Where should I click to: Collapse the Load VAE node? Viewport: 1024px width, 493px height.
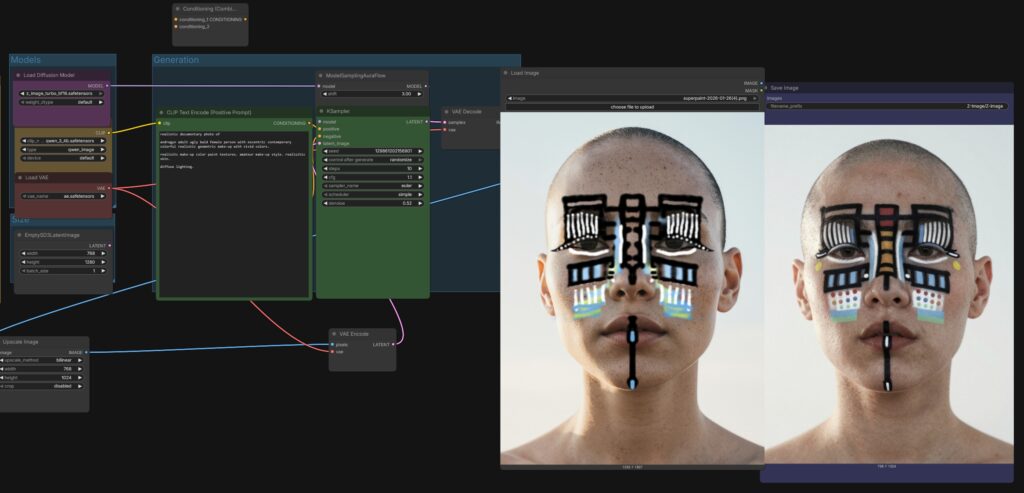[18, 177]
